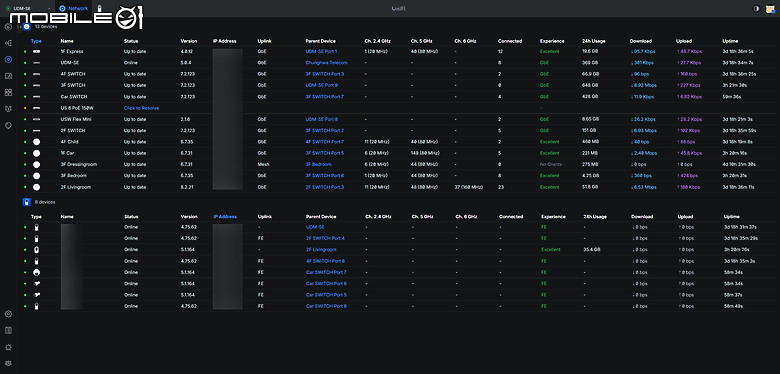The height and width of the screenshot is (374, 780).
Task: Open the user avatar in top bar
Action: [770, 8]
